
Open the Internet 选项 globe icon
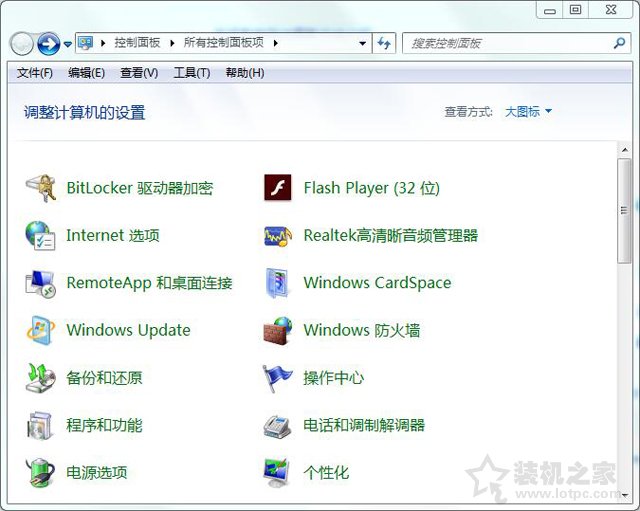pos(40,236)
